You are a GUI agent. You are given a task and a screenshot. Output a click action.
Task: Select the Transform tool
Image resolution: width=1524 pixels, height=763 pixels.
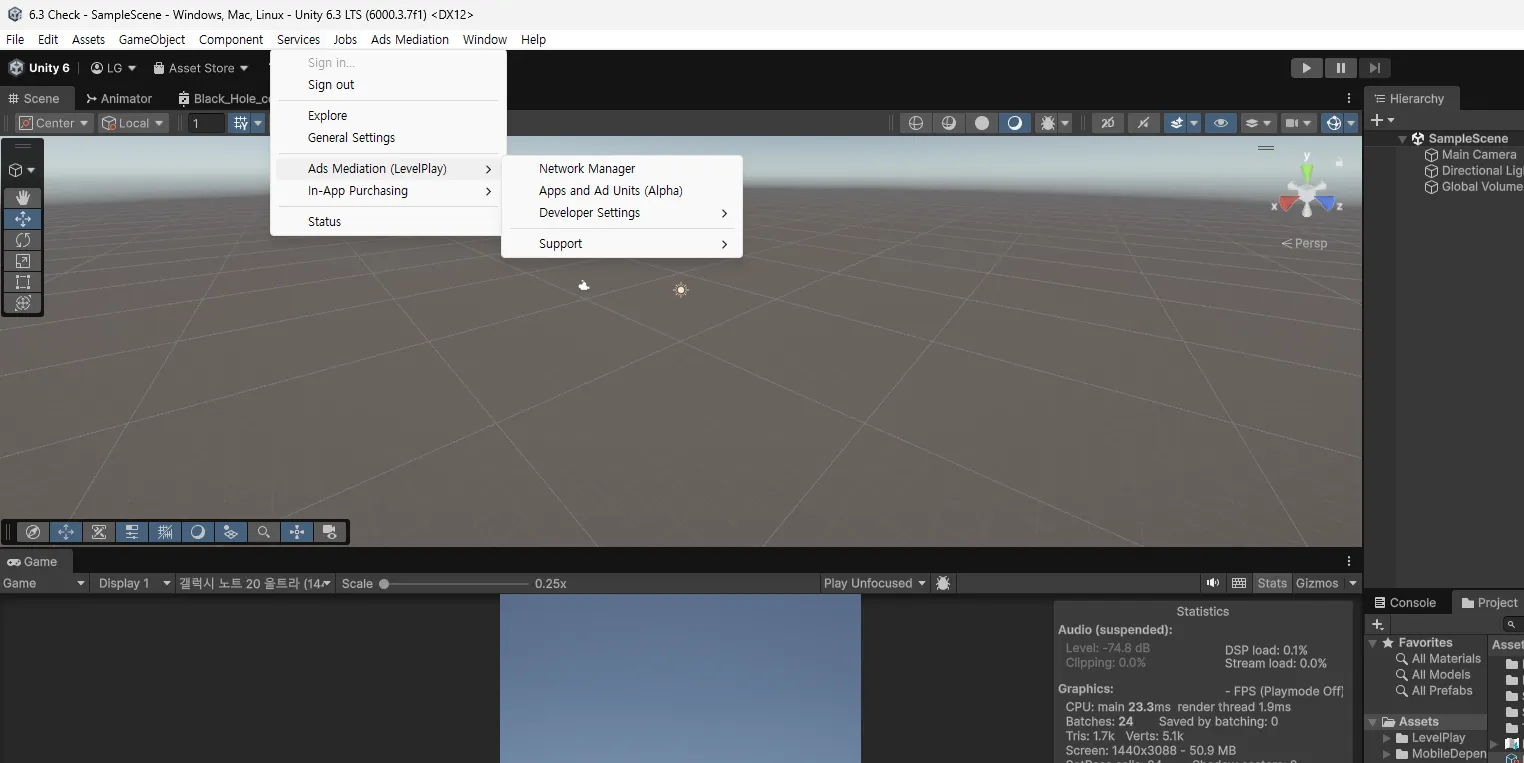pyautogui.click(x=23, y=303)
